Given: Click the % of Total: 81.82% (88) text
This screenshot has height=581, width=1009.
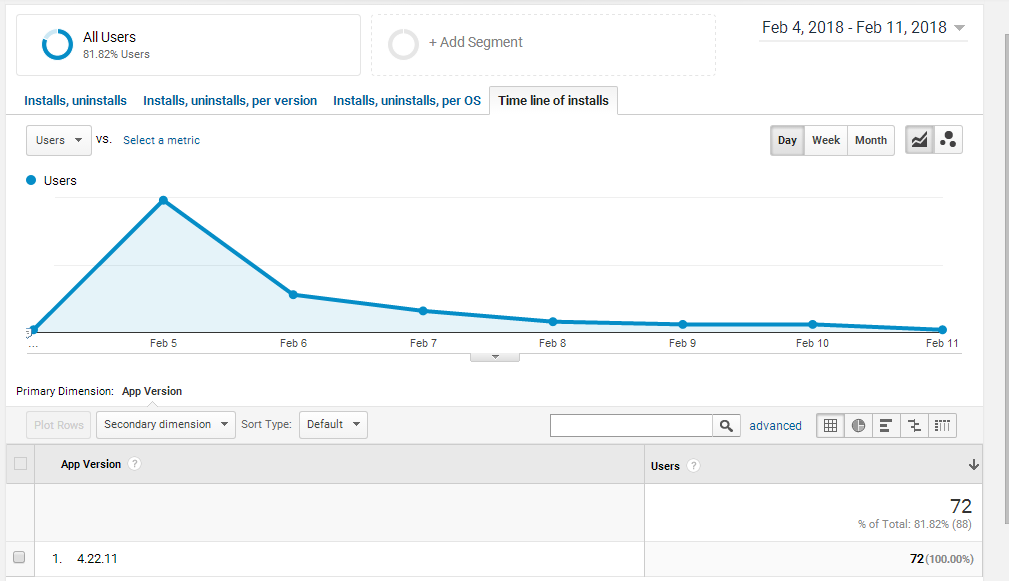Looking at the screenshot, I should 914,524.
